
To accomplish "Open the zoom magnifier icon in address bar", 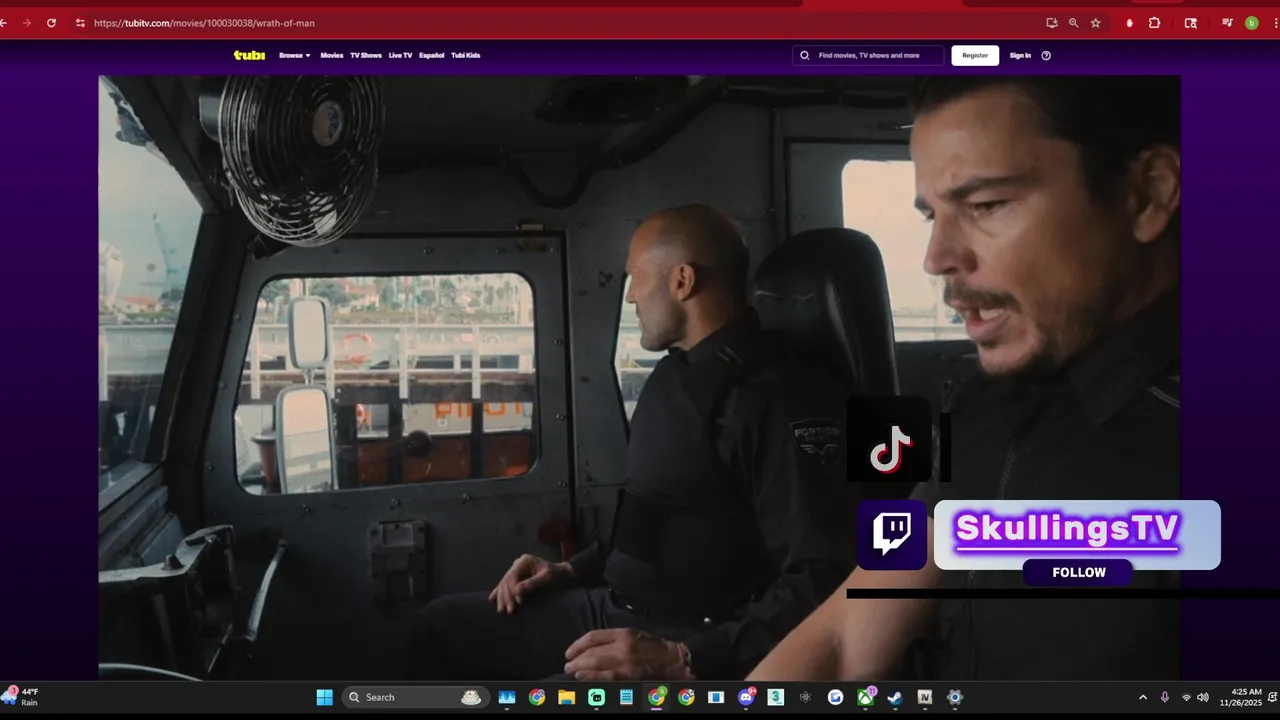I will coord(1074,23).
